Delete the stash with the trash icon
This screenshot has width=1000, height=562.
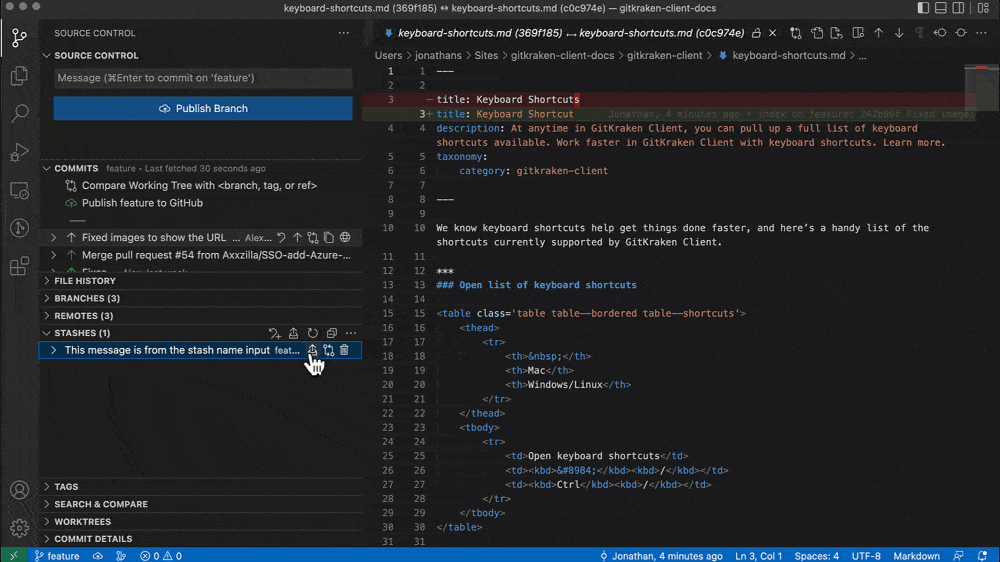344,351
